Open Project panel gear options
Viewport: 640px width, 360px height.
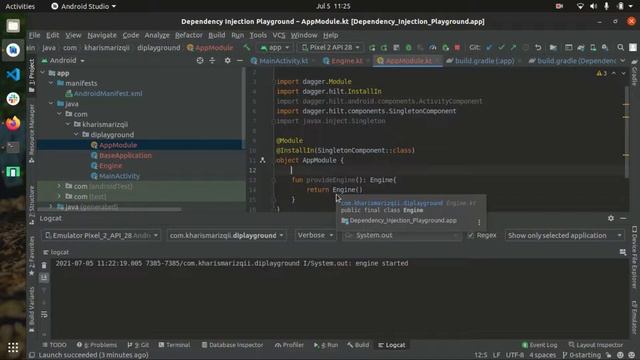(227, 60)
